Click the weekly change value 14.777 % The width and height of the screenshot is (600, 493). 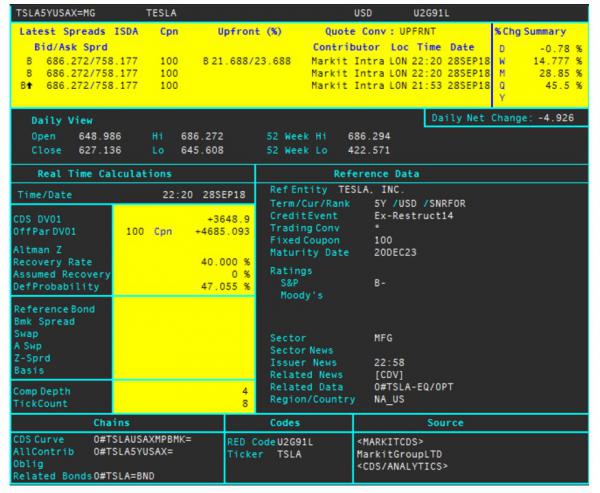558,61
